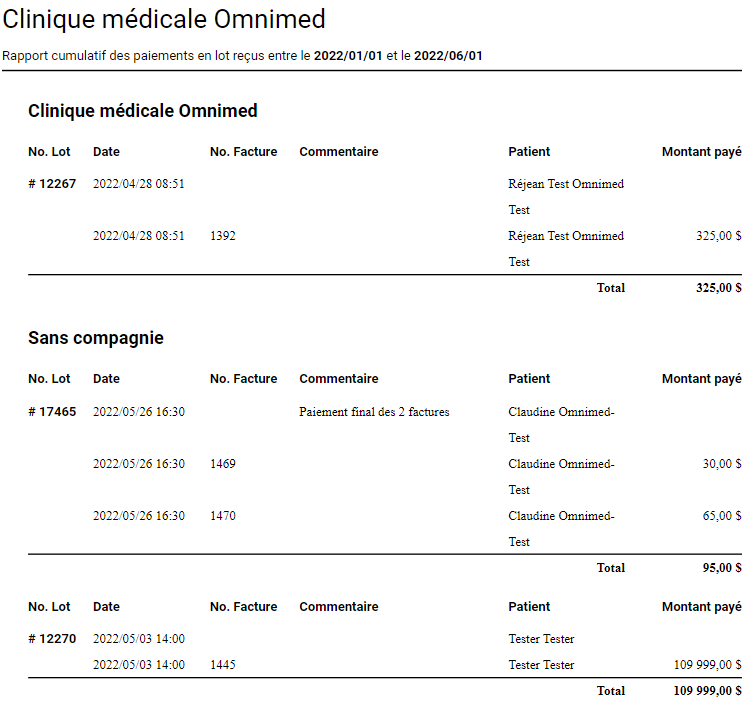749x705 pixels.
Task: Click the bold 325,00 $ total amount
Action: tap(718, 288)
